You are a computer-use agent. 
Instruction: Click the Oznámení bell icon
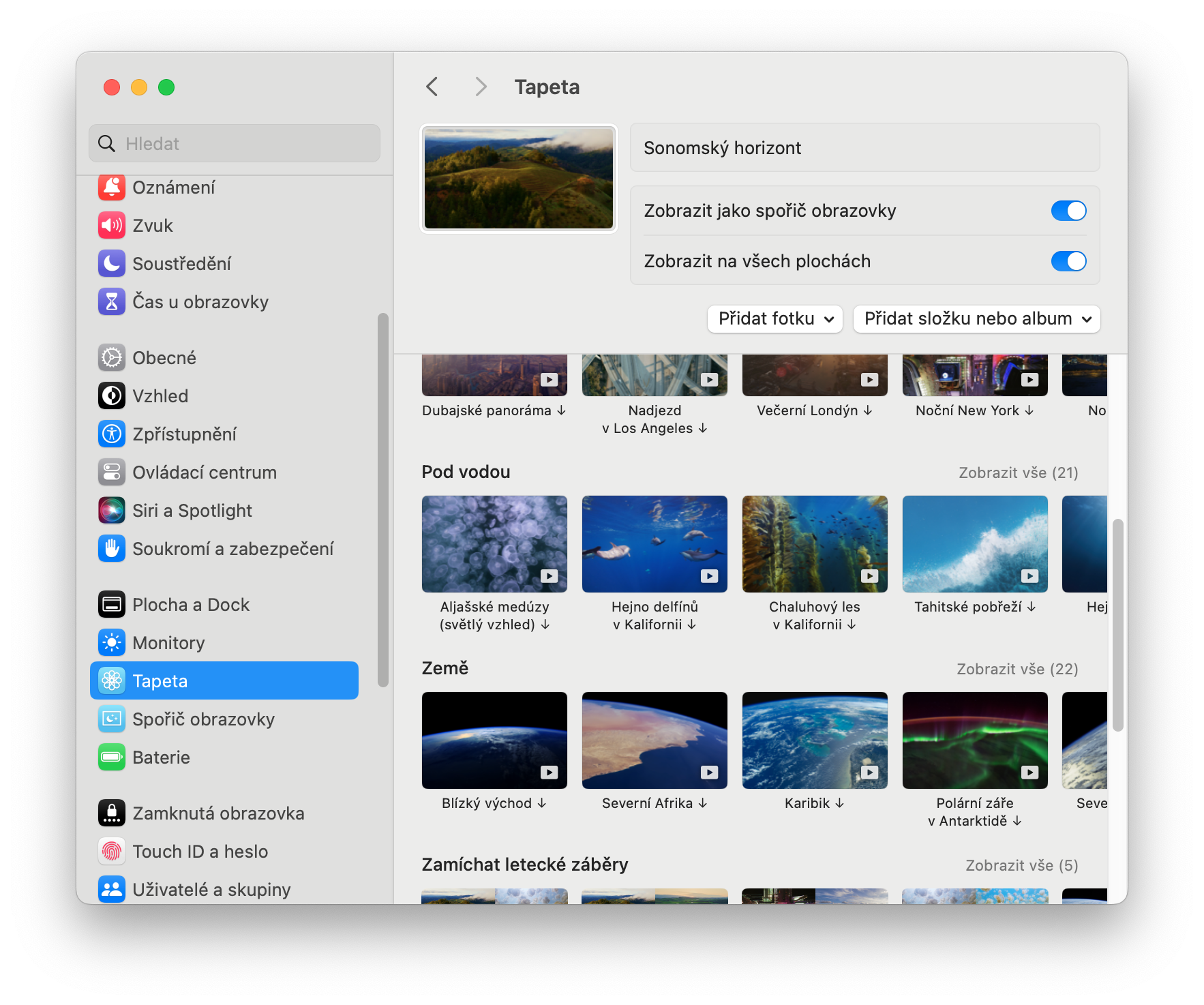click(112, 187)
